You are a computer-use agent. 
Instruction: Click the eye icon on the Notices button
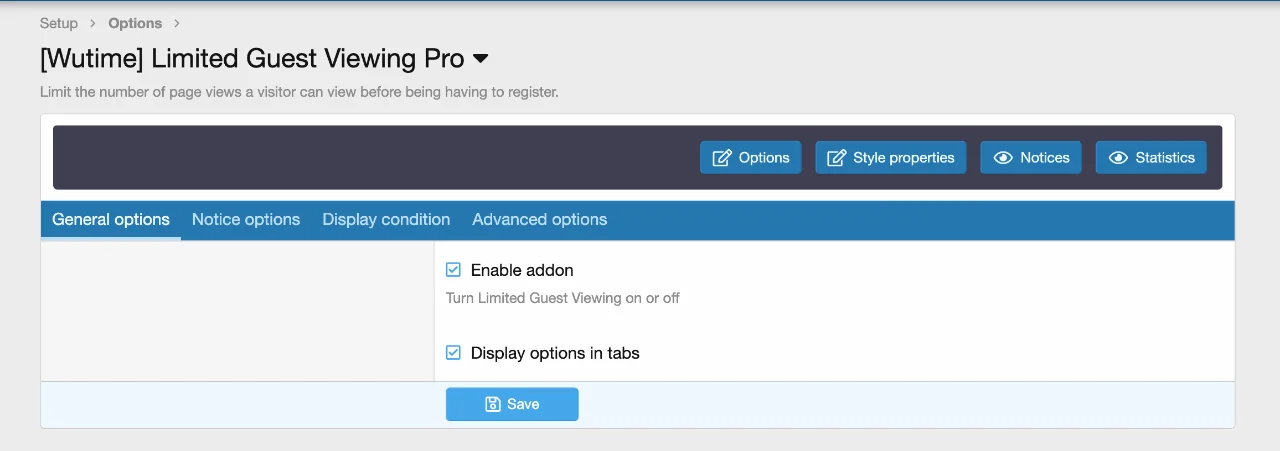[x=1003, y=158]
